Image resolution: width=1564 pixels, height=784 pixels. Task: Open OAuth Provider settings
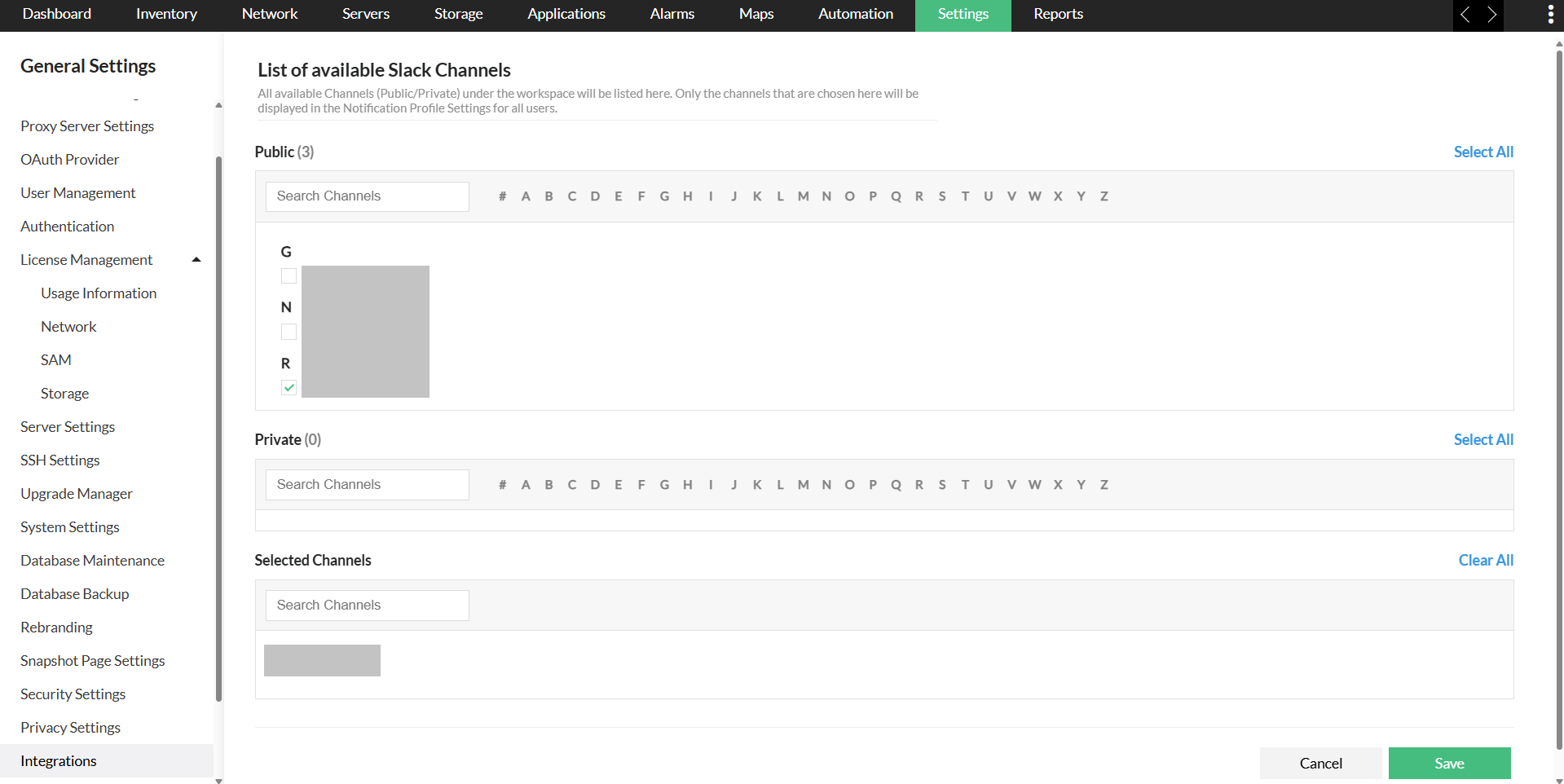pos(70,160)
